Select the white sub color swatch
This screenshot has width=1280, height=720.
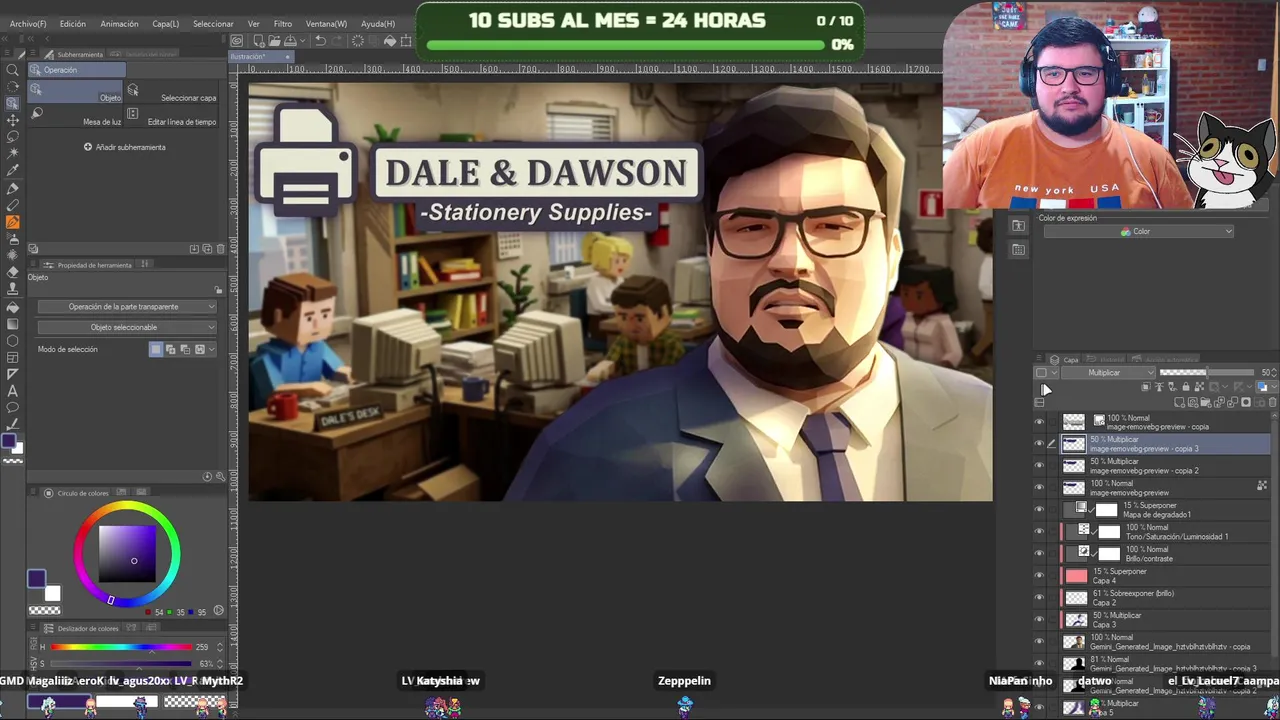click(53, 593)
